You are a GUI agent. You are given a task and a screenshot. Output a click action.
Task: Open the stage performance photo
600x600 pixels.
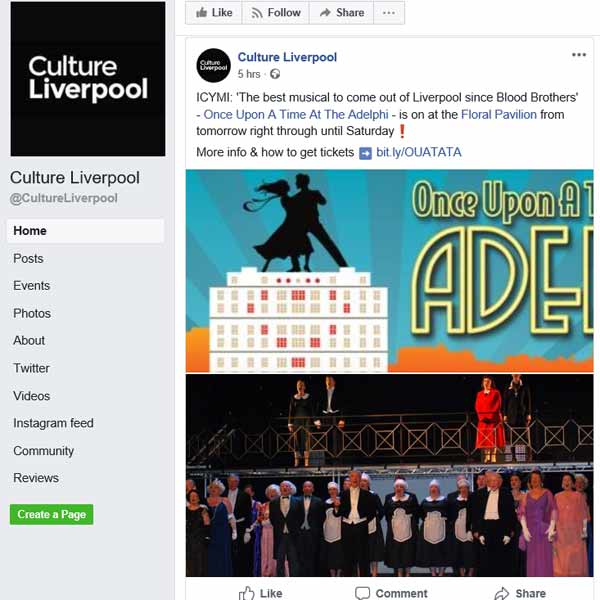pos(390,475)
